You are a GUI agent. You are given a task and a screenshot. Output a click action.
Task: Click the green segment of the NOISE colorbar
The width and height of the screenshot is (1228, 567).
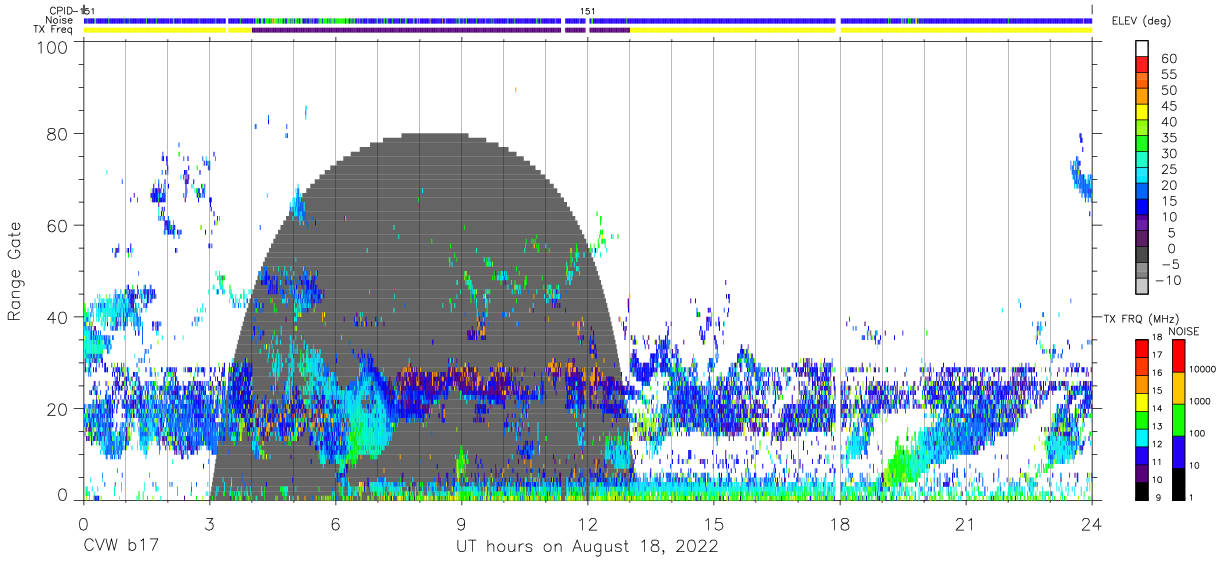pos(1178,420)
